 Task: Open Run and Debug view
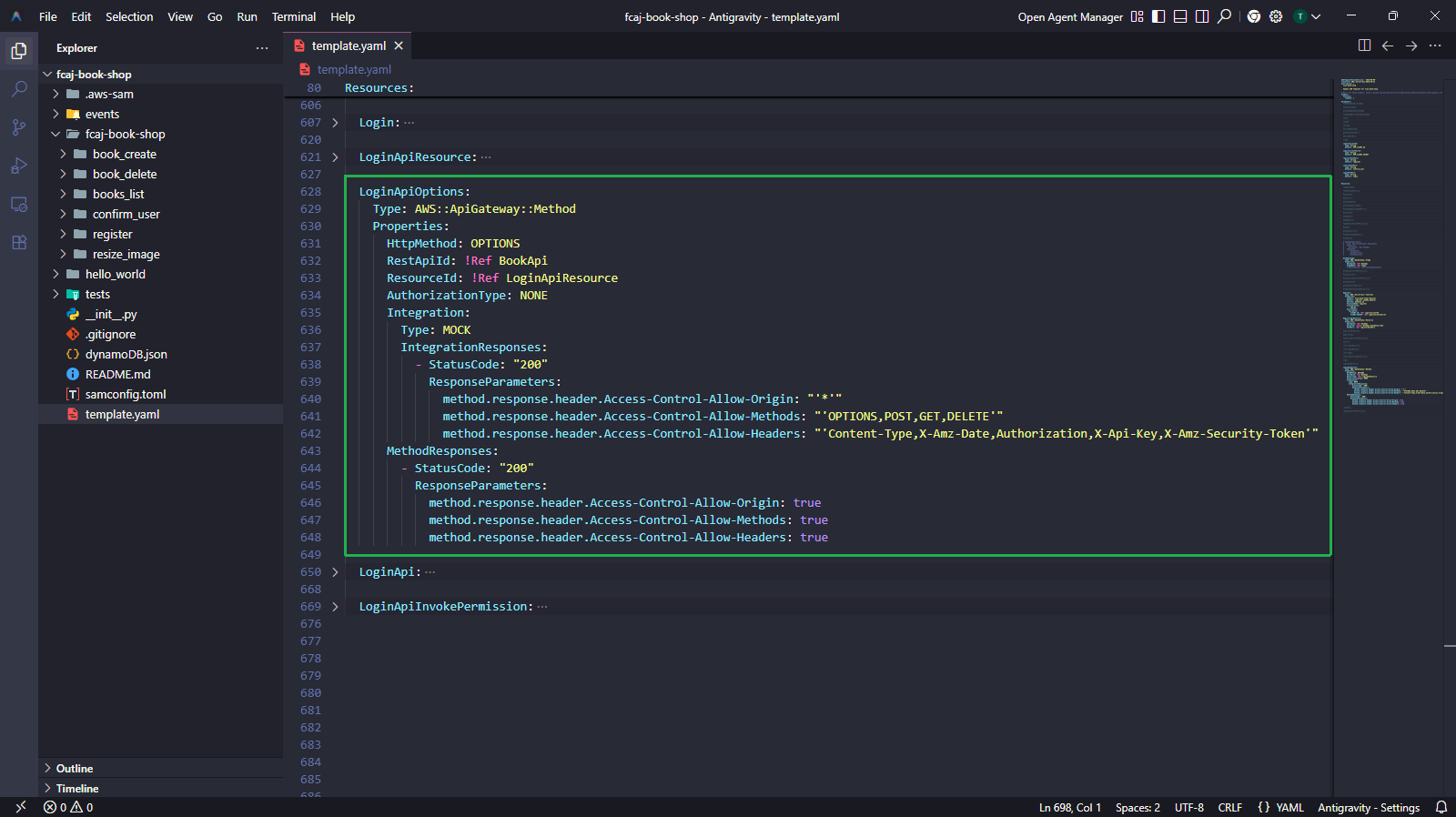coord(19,166)
